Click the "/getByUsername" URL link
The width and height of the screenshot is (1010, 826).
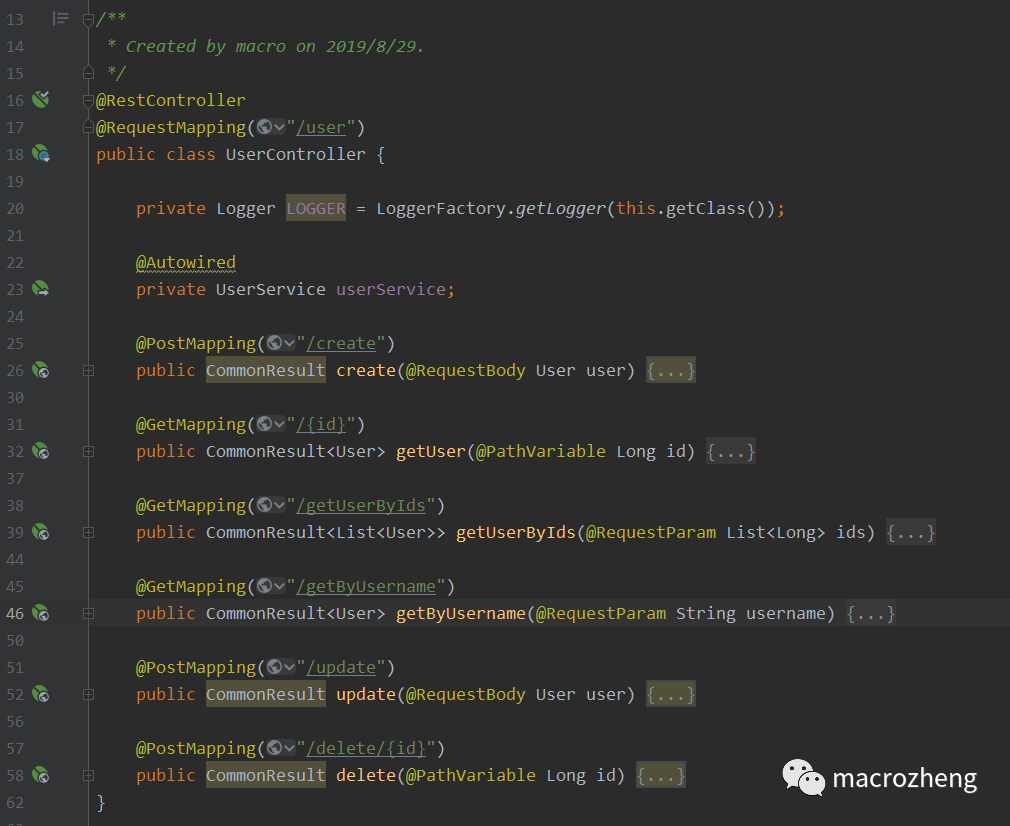pos(366,586)
